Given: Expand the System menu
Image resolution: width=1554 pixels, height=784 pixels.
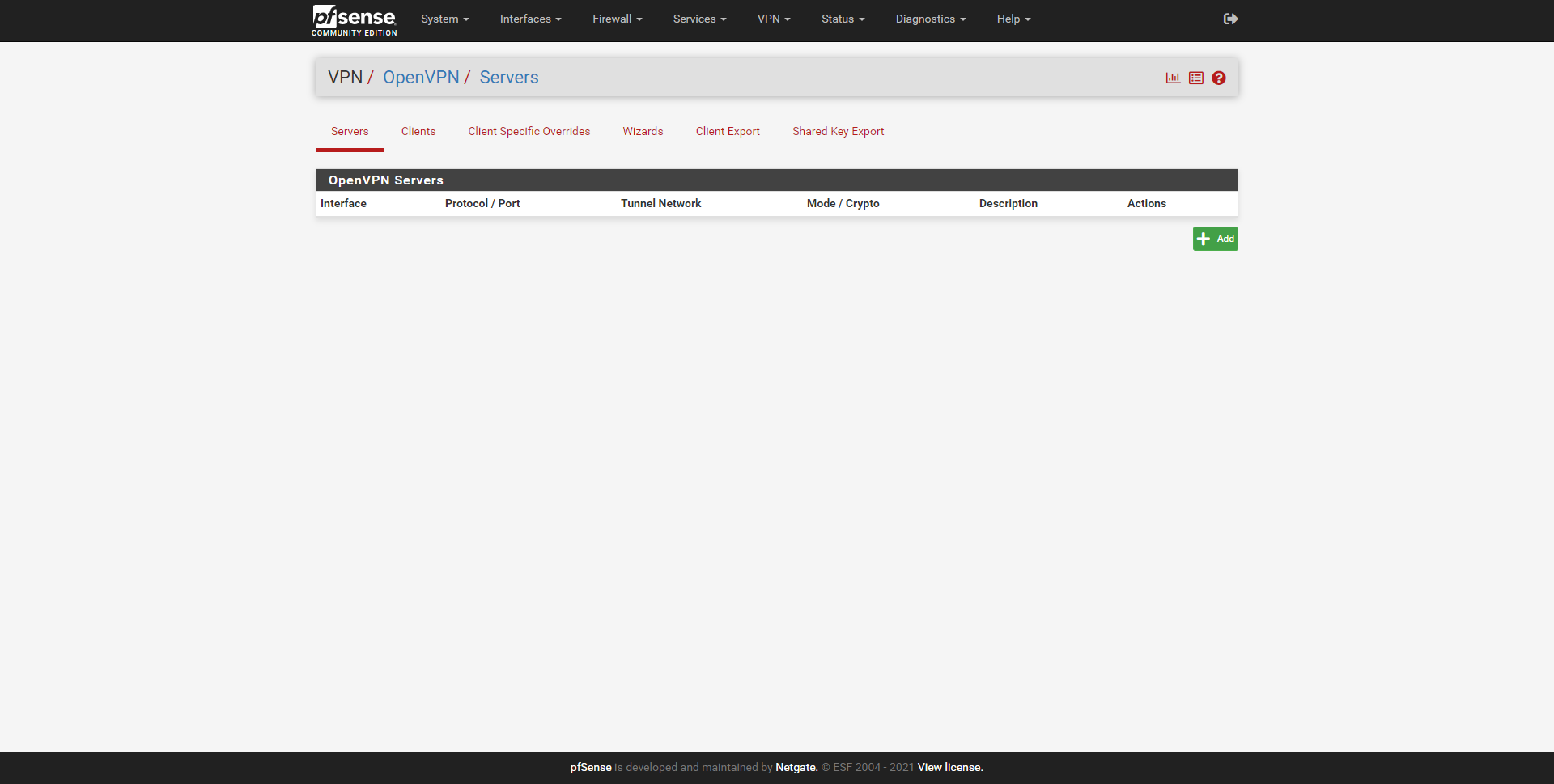Looking at the screenshot, I should [444, 19].
